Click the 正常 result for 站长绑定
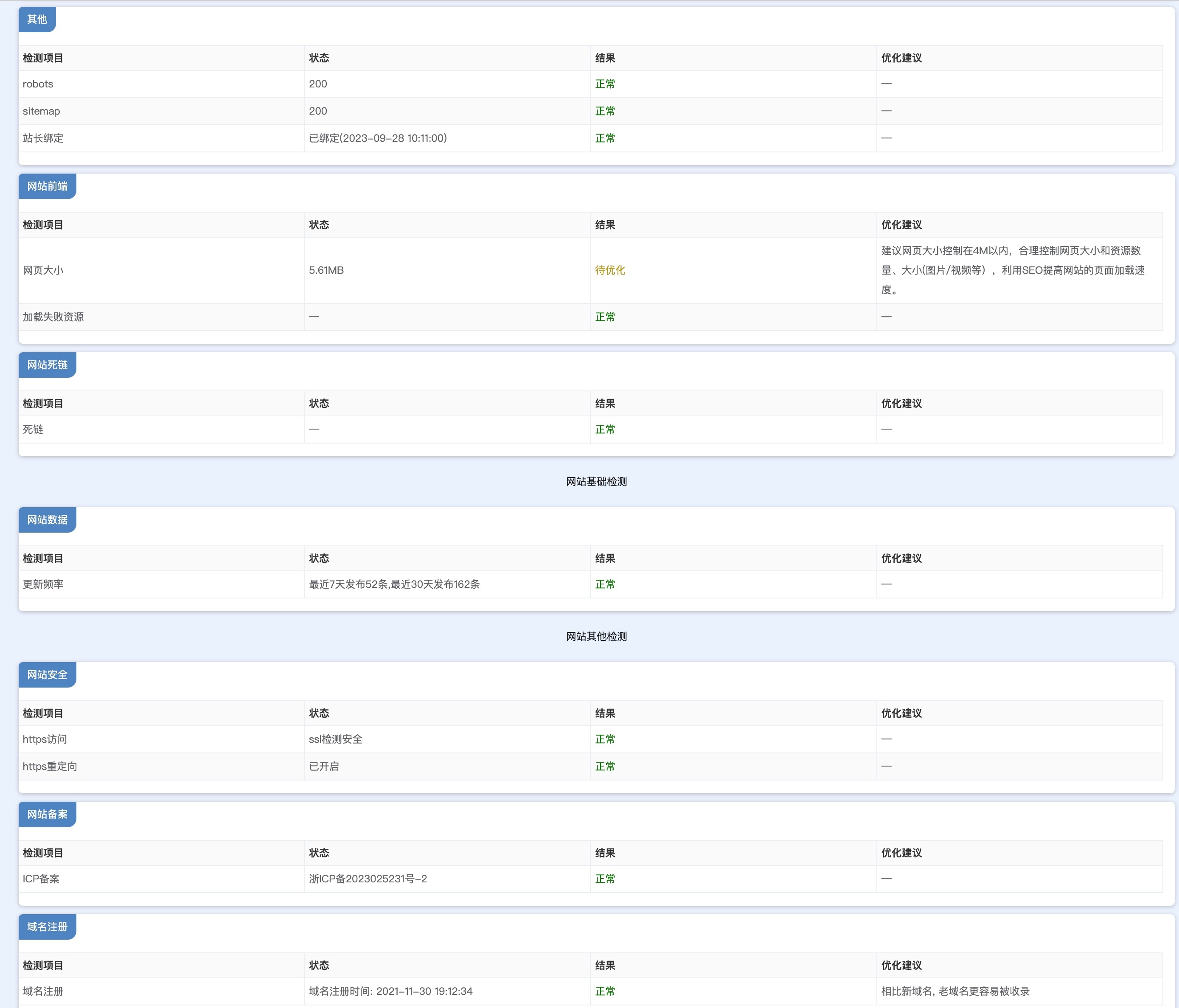 [606, 138]
